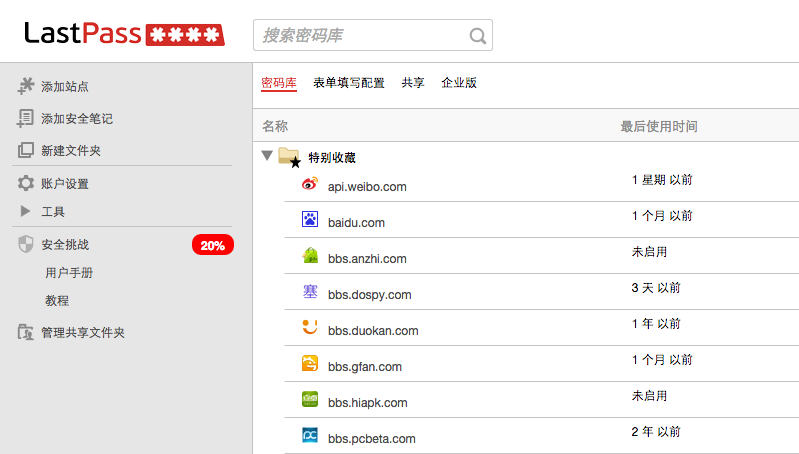Click the '2 年 以前' timestamp
The height and width of the screenshot is (454, 799).
pyautogui.click(x=656, y=432)
